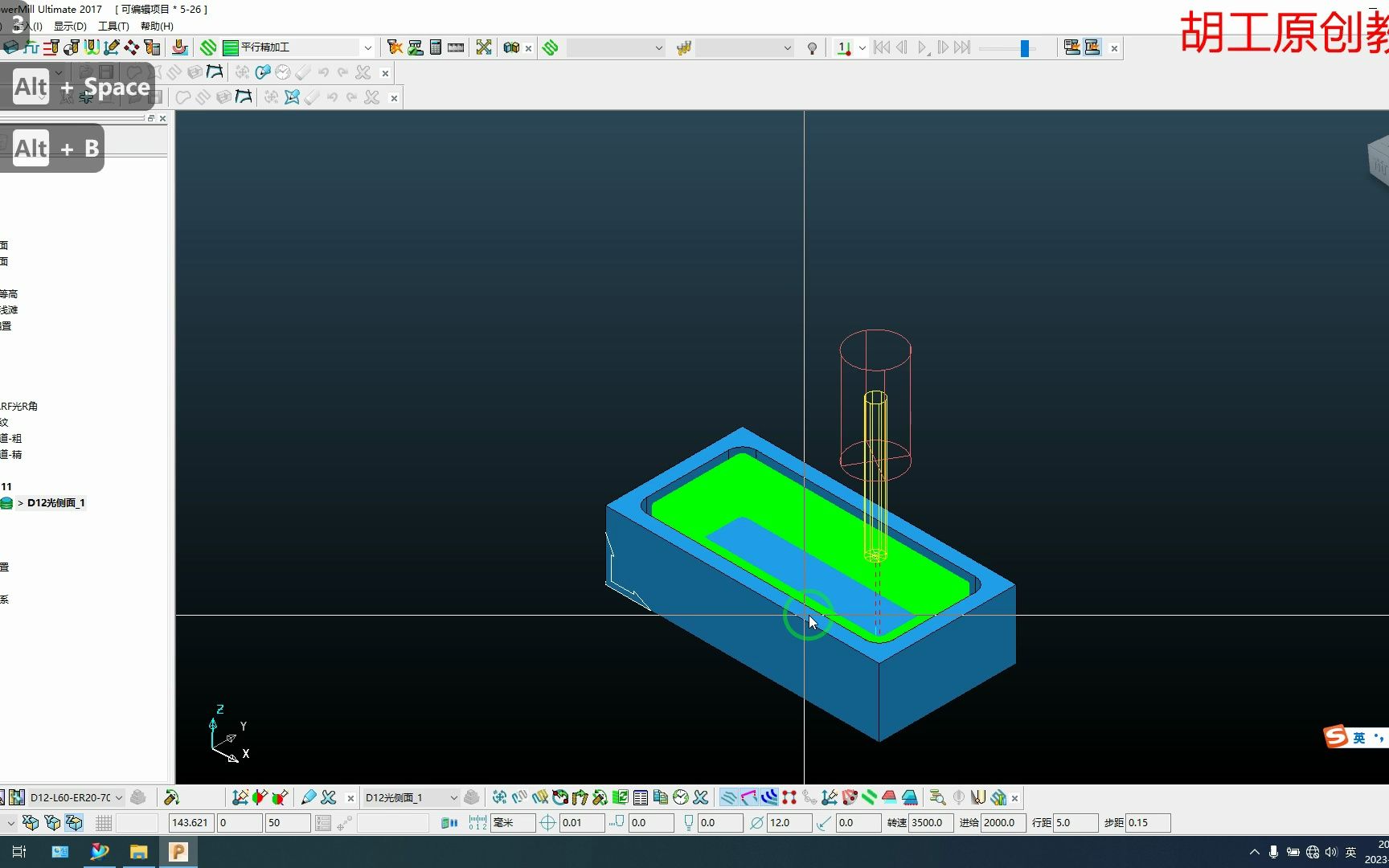This screenshot has height=868, width=1389.
Task: Click the X coordinate 143.621 field
Action: (191, 823)
